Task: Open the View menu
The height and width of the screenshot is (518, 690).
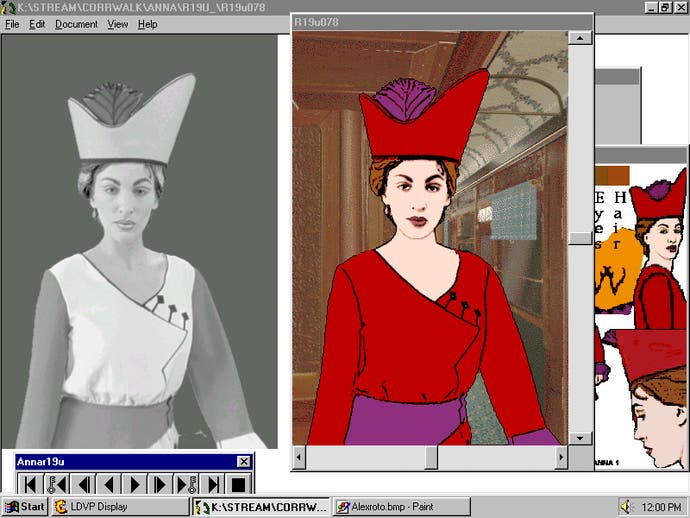Action: (x=118, y=24)
